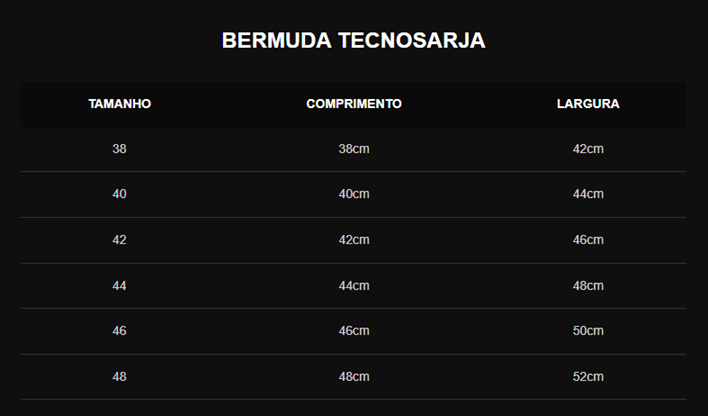Select size 46 in the TAMANHO column
This screenshot has height=416, width=708.
click(x=120, y=331)
